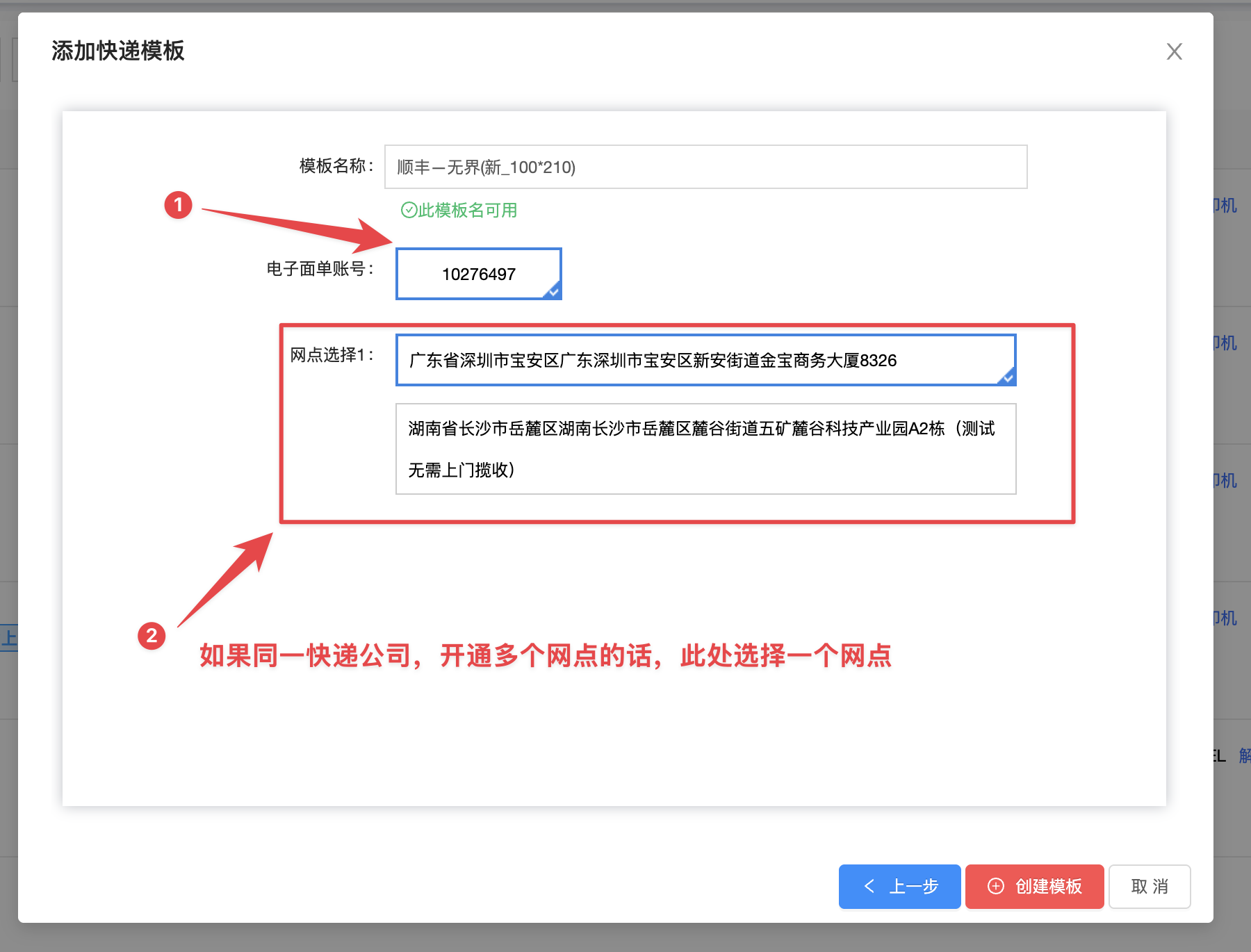Click the plus circle icon in 创建模板

[996, 886]
